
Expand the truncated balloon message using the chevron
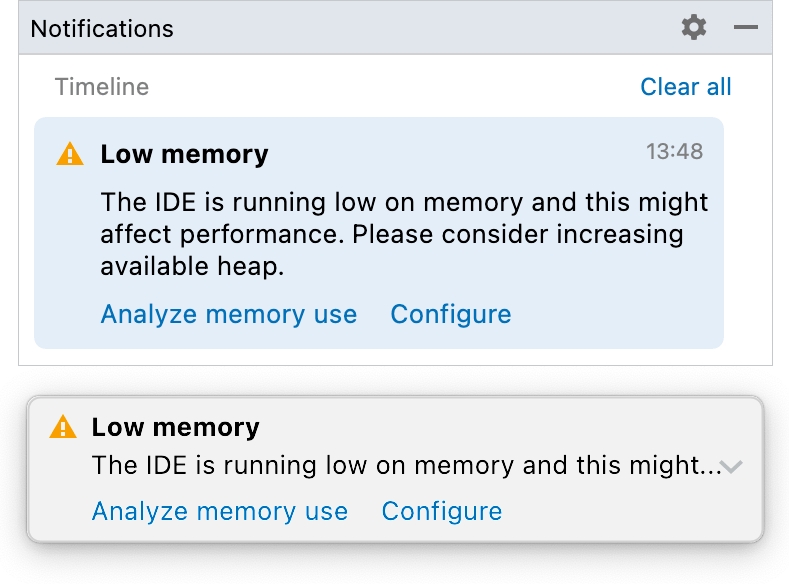731,467
